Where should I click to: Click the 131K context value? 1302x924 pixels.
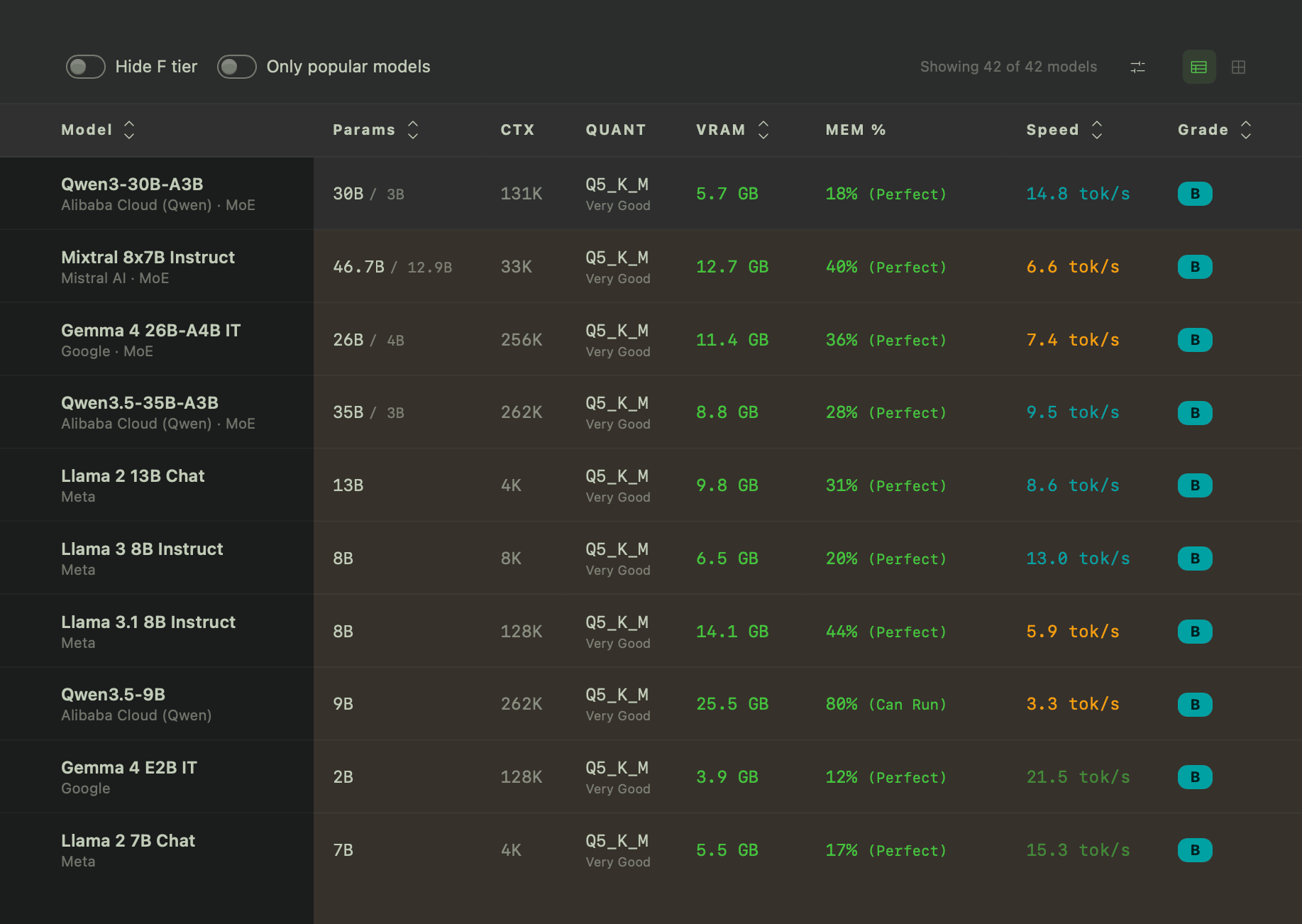522,194
